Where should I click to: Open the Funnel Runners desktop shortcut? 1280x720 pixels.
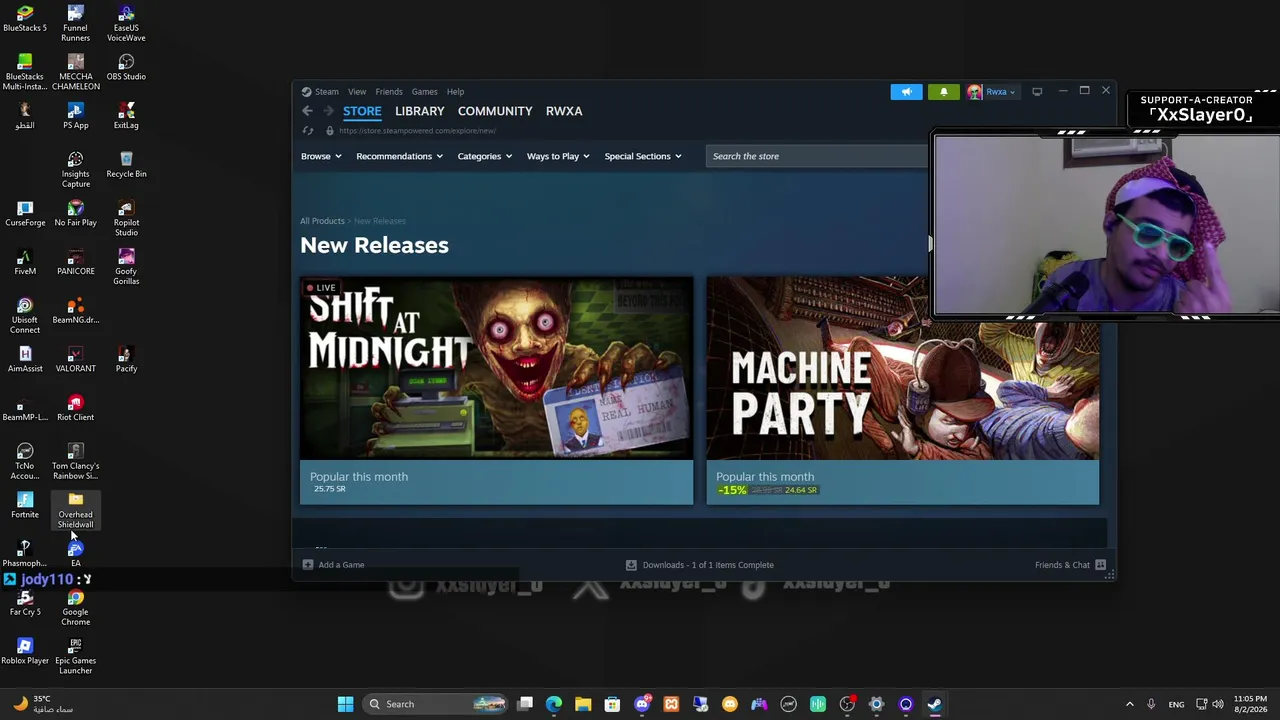pos(75,23)
